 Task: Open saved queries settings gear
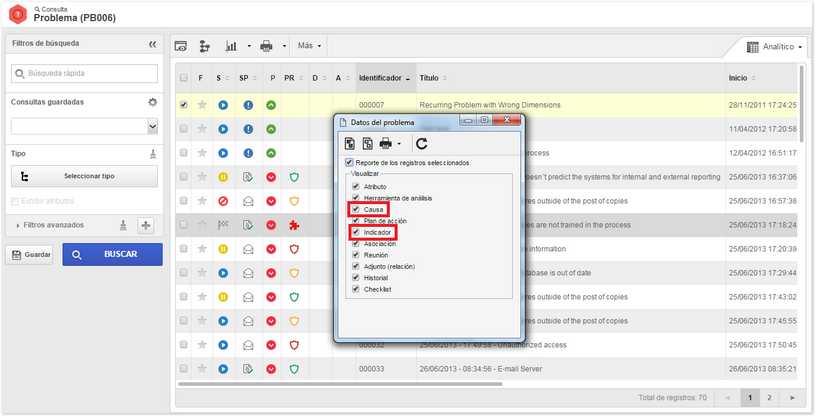click(152, 102)
